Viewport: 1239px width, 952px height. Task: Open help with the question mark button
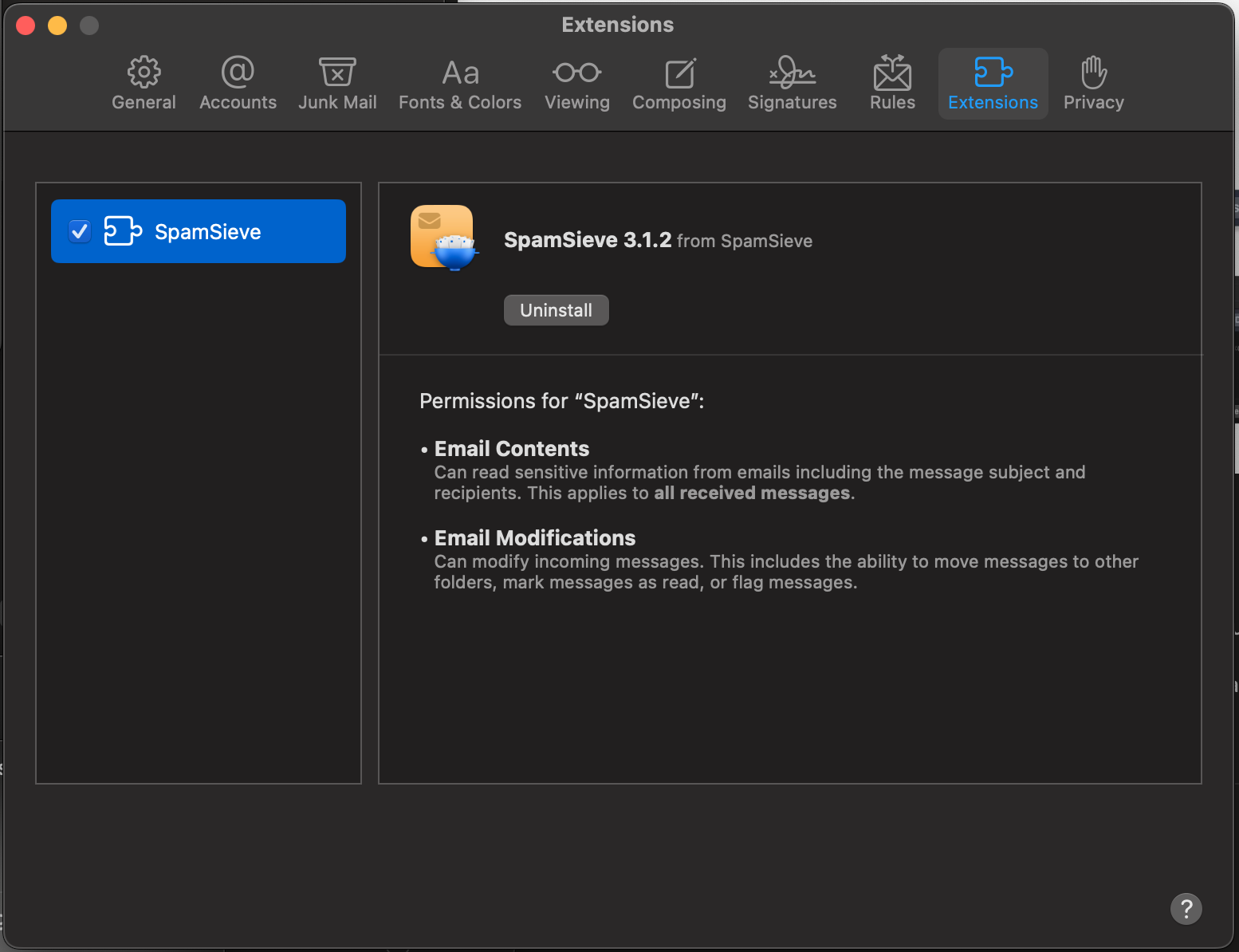pos(1186,908)
